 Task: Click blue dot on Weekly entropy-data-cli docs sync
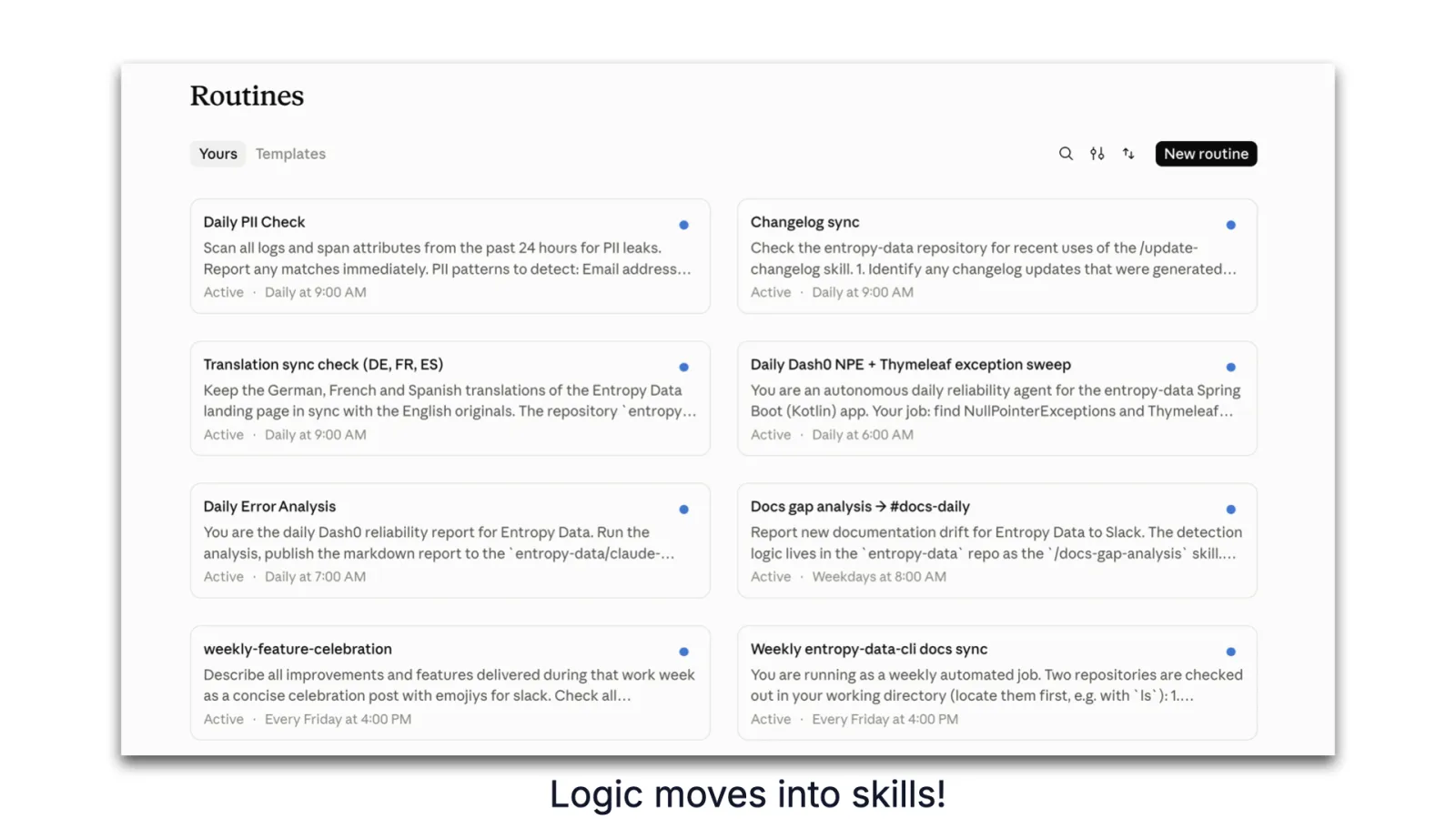pos(1230,652)
